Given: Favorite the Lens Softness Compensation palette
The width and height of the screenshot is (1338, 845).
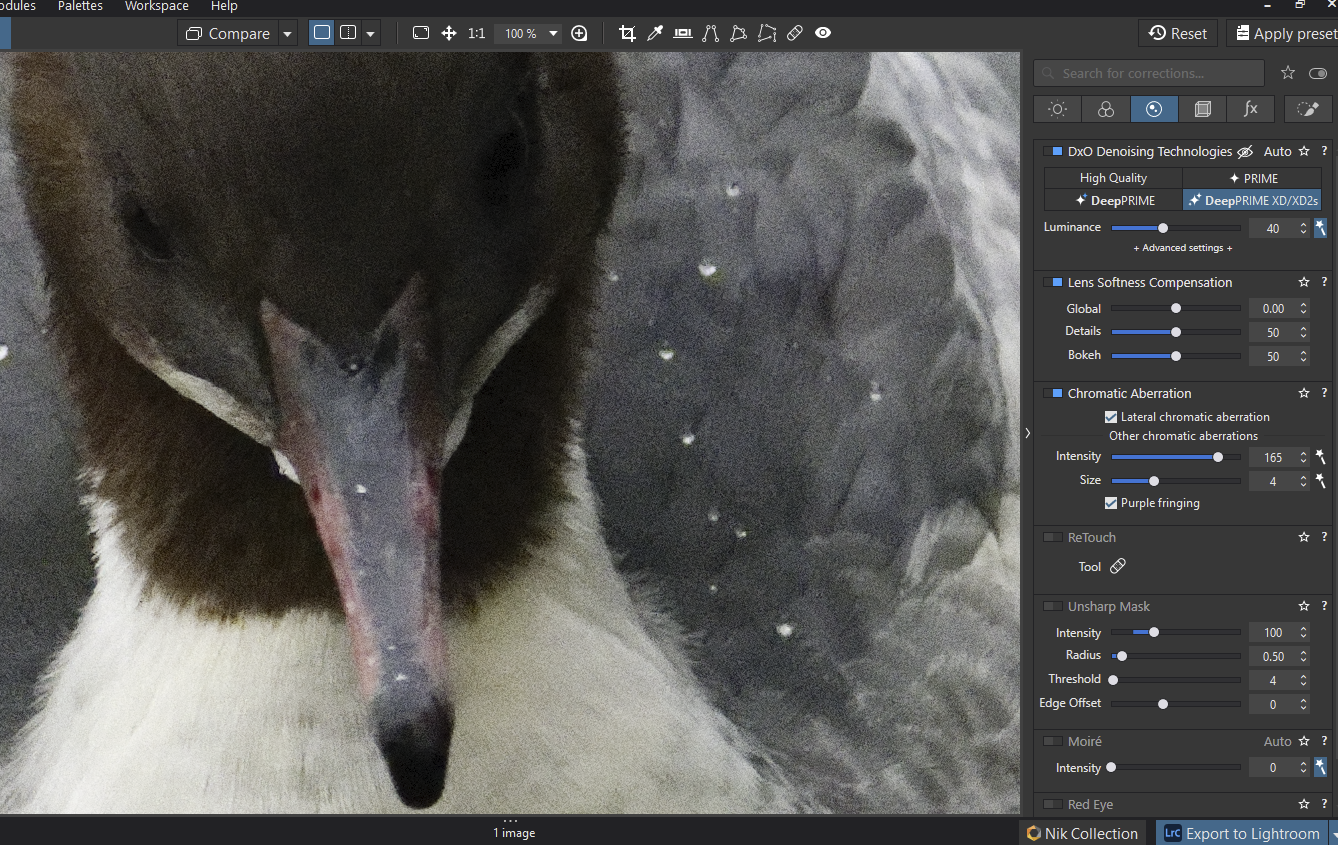Looking at the screenshot, I should [1304, 283].
